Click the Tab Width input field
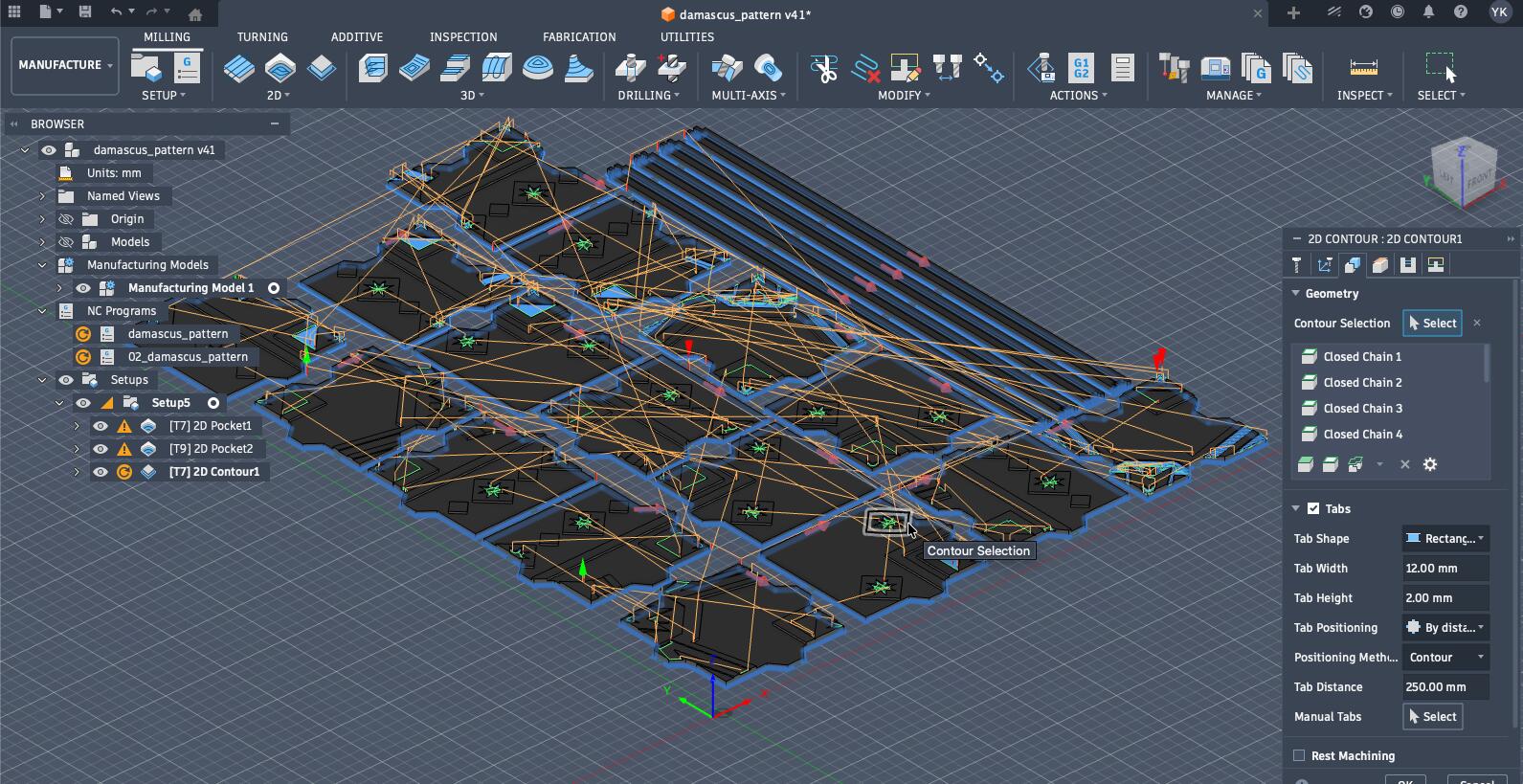 [1445, 568]
